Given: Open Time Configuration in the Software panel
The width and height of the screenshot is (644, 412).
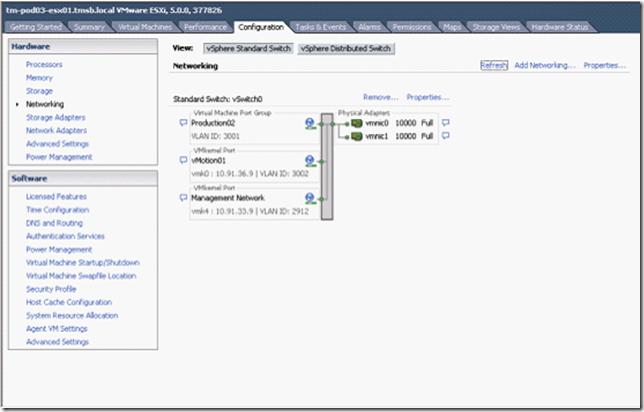Looking at the screenshot, I should click(x=58, y=209).
